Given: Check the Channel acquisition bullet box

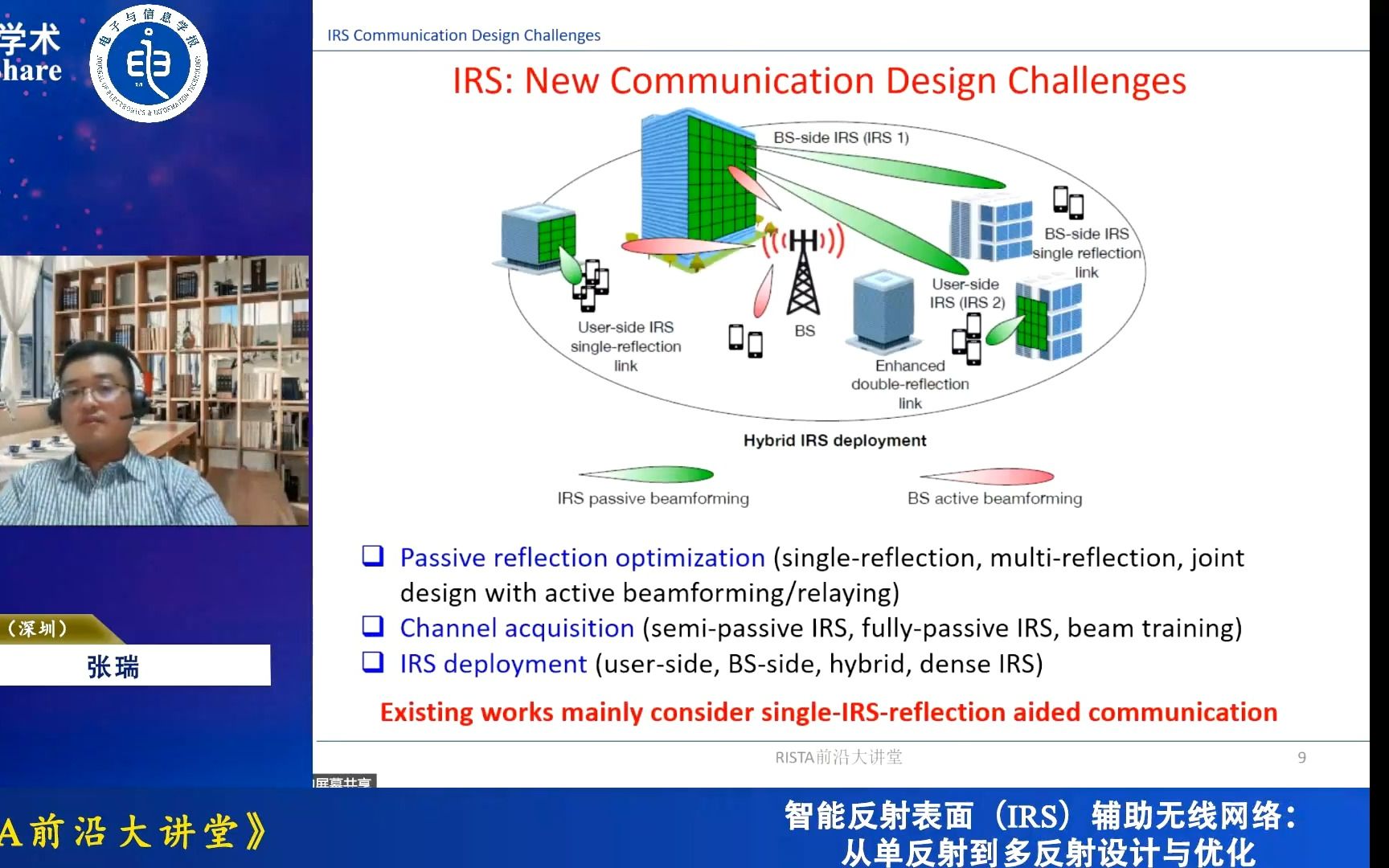Looking at the screenshot, I should tap(373, 626).
